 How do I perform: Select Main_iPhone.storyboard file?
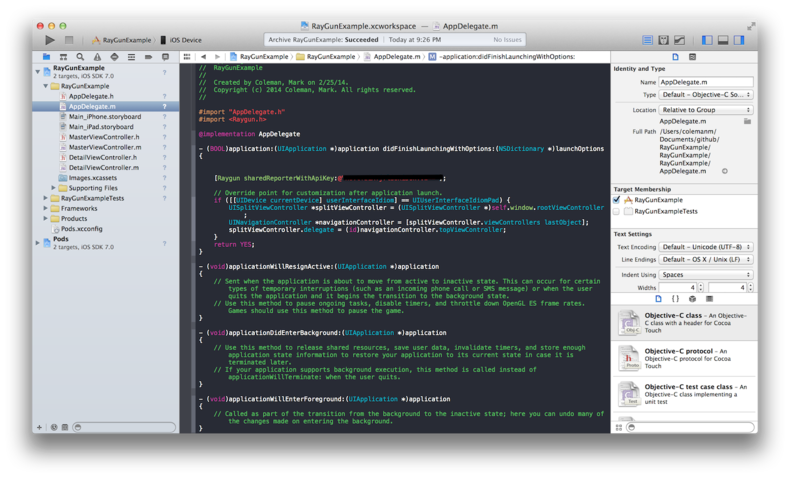point(104,116)
